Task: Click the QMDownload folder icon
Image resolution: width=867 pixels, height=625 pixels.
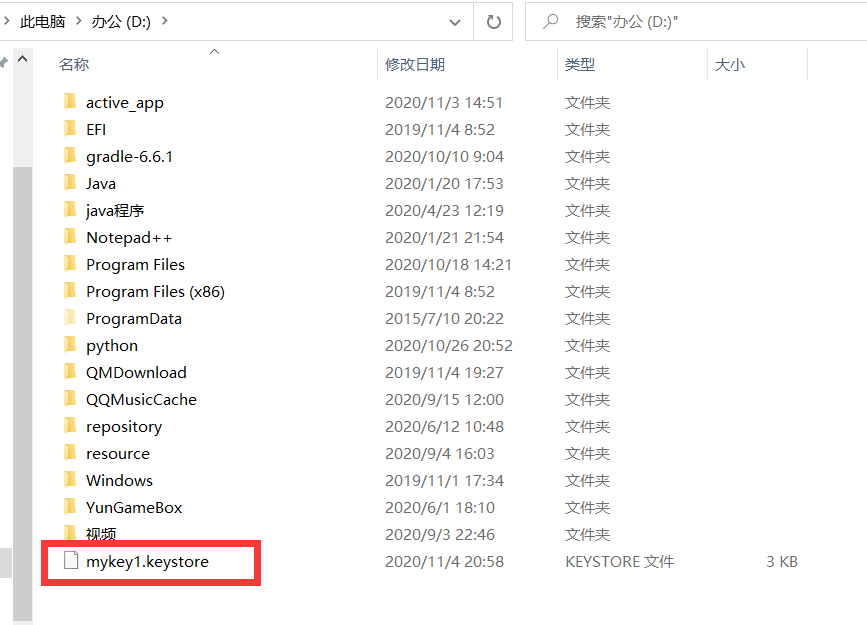Action: point(70,372)
